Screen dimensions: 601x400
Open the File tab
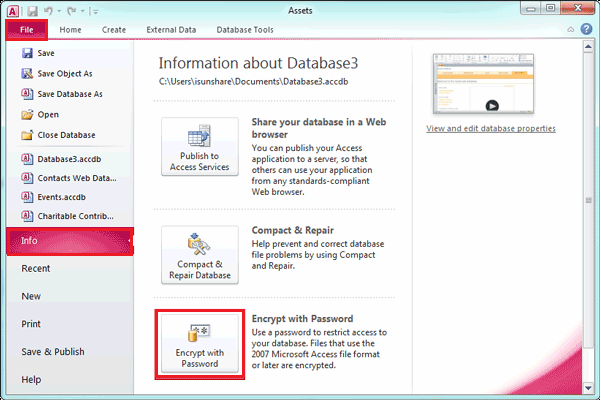(x=26, y=30)
